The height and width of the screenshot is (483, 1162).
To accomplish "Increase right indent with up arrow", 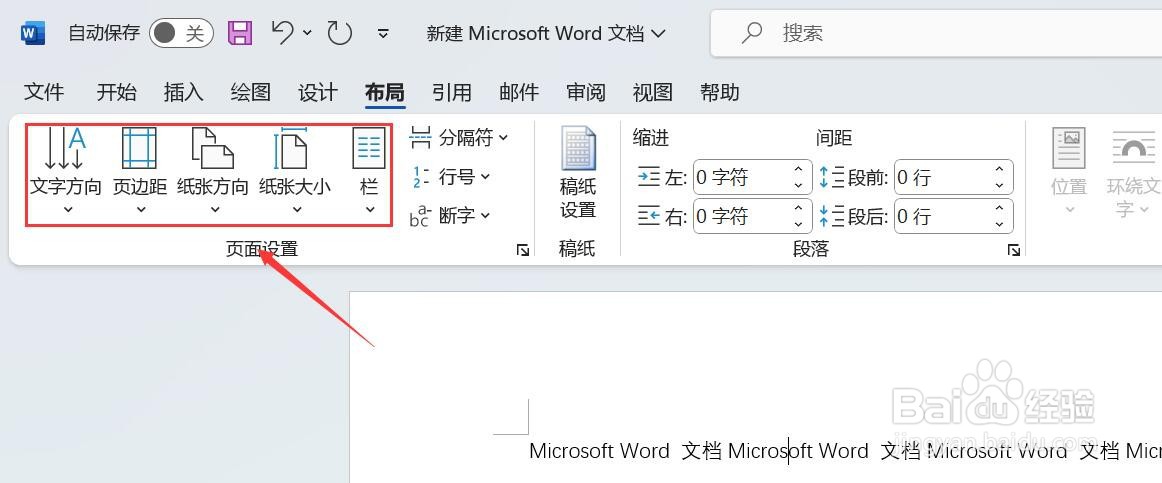I will tap(798, 208).
